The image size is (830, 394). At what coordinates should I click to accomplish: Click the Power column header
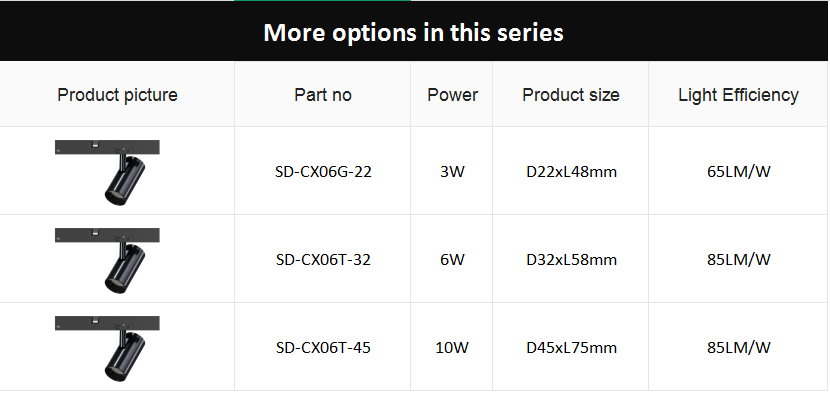pyautogui.click(x=453, y=95)
